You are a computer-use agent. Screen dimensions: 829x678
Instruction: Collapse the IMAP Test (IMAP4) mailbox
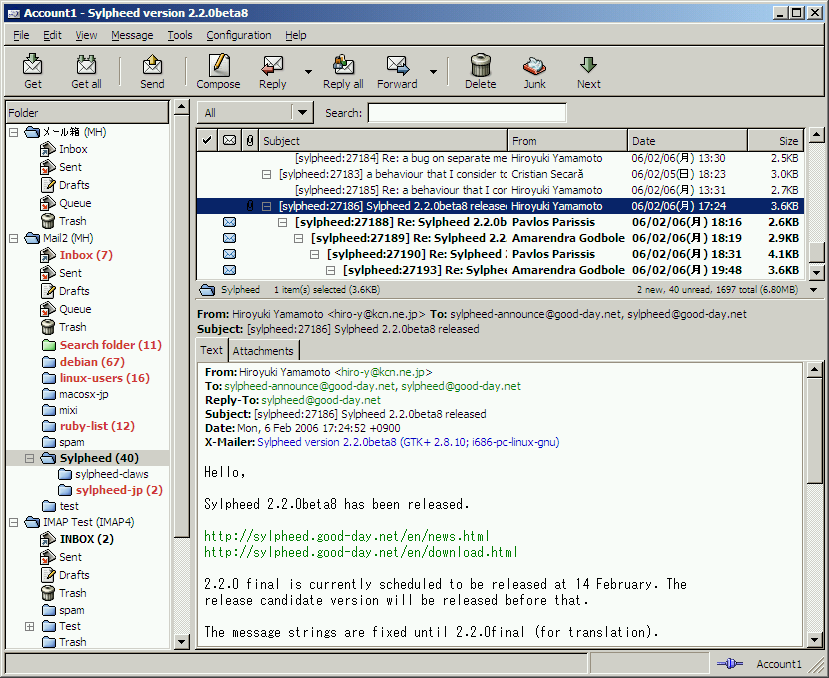pos(14,523)
